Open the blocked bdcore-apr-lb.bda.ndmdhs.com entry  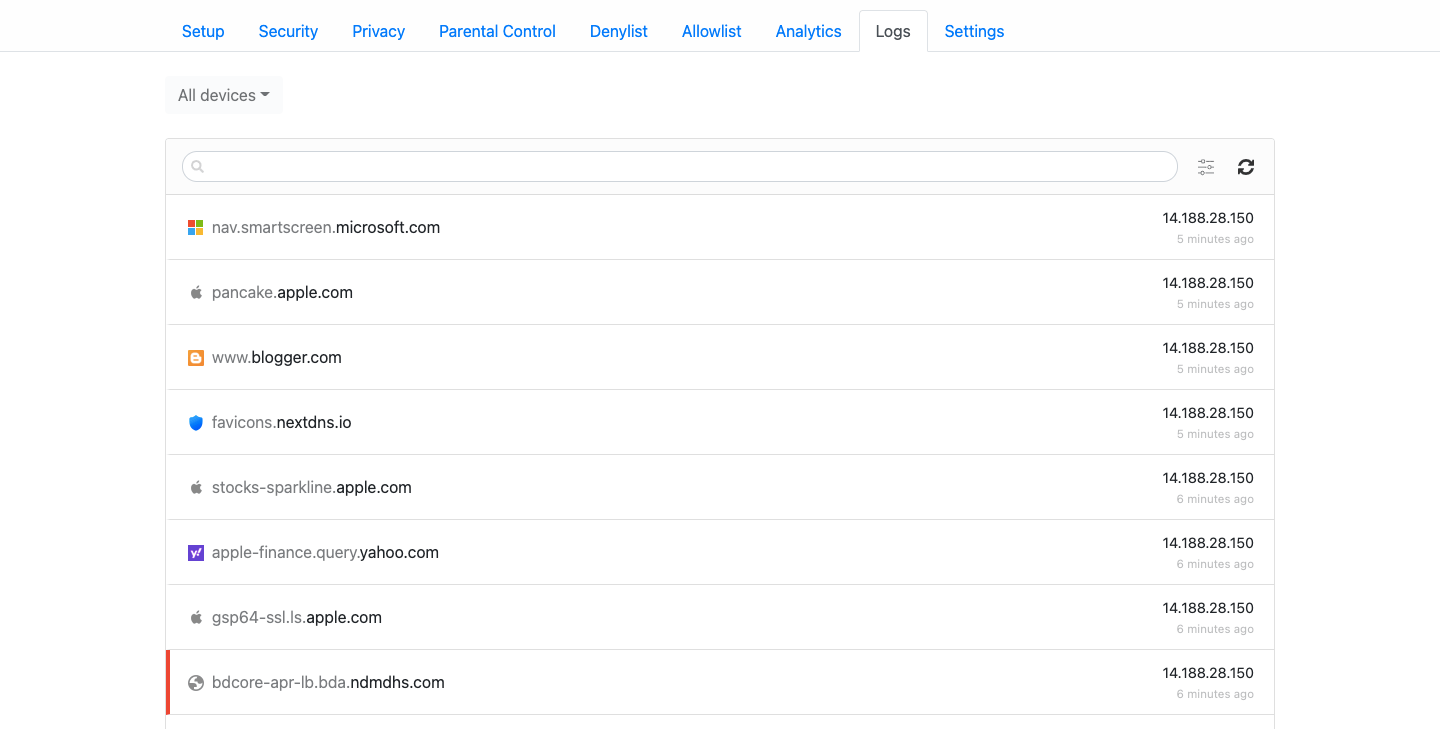[328, 683]
